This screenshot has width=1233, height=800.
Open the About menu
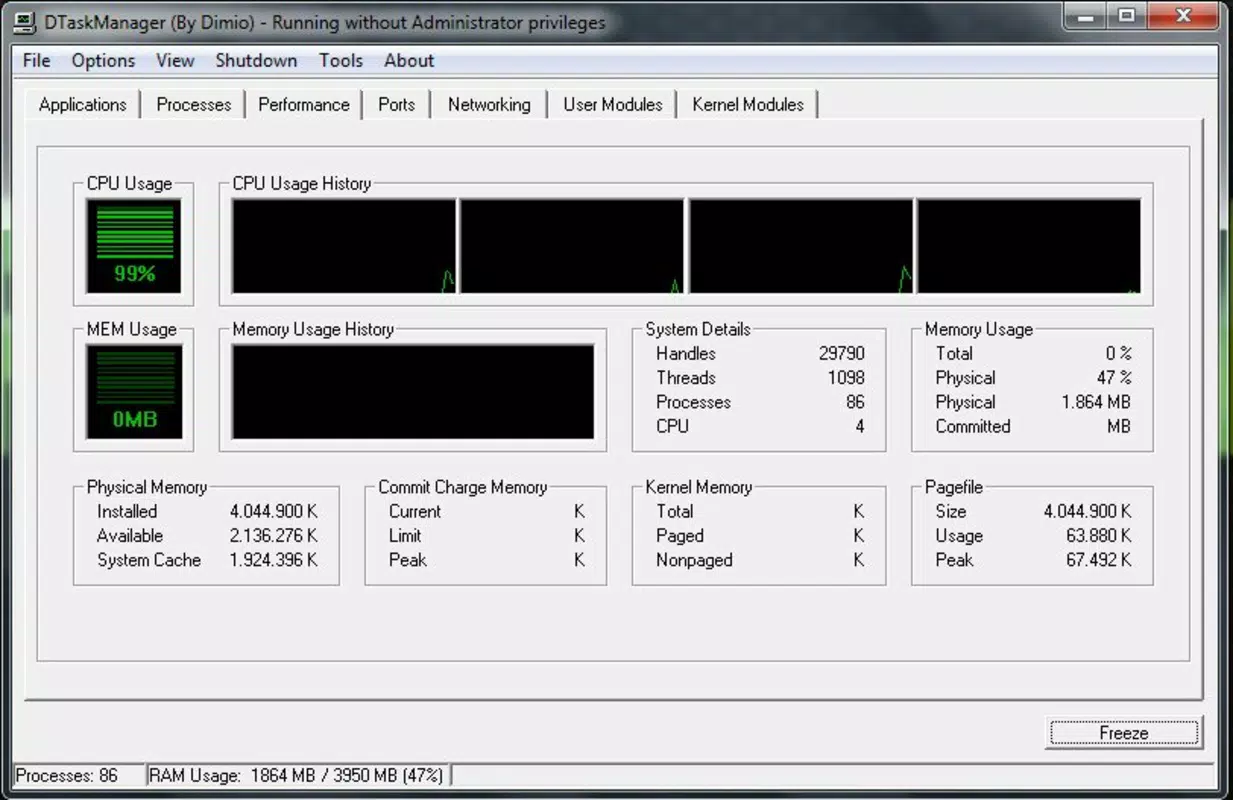(409, 60)
